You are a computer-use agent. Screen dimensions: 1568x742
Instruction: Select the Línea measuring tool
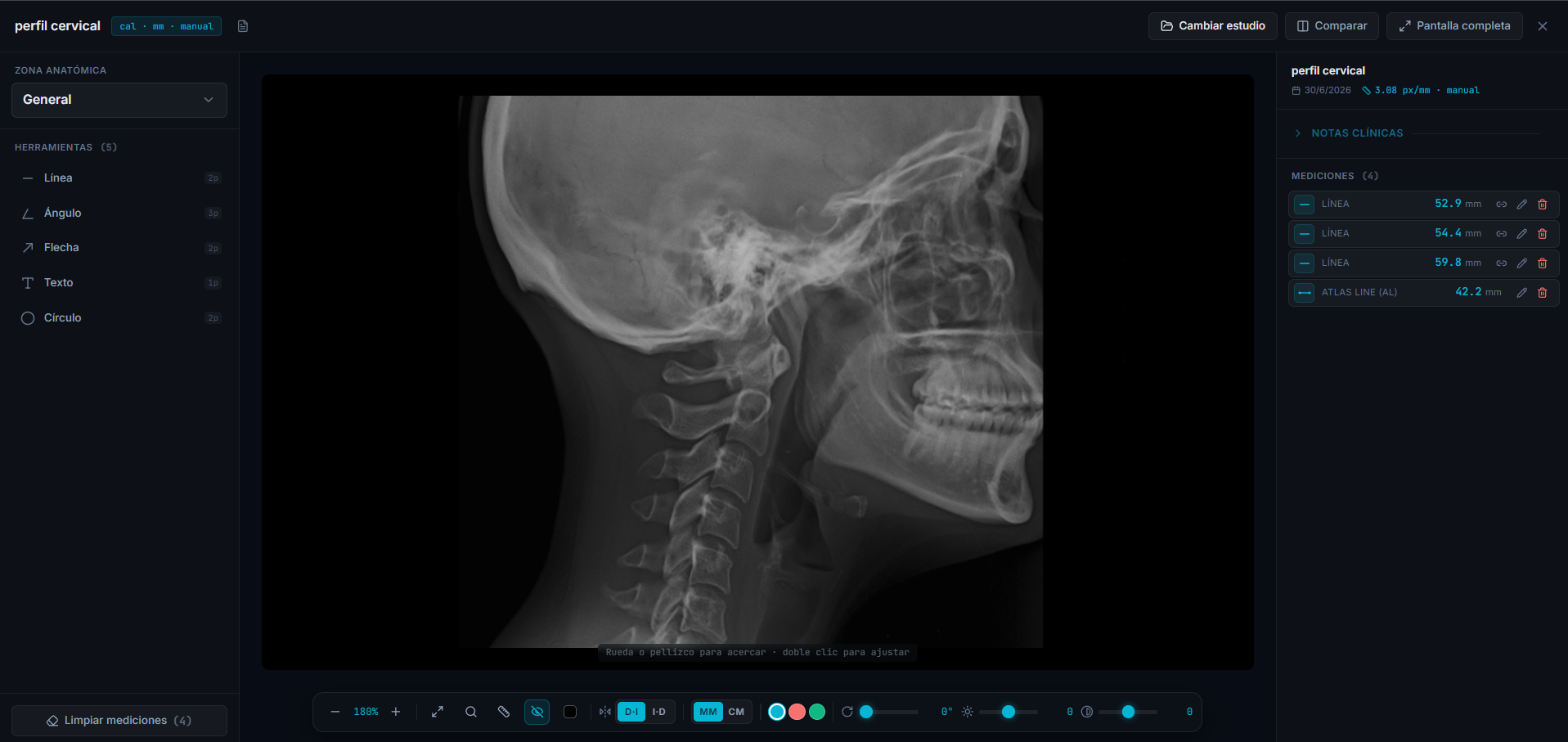tap(119, 178)
